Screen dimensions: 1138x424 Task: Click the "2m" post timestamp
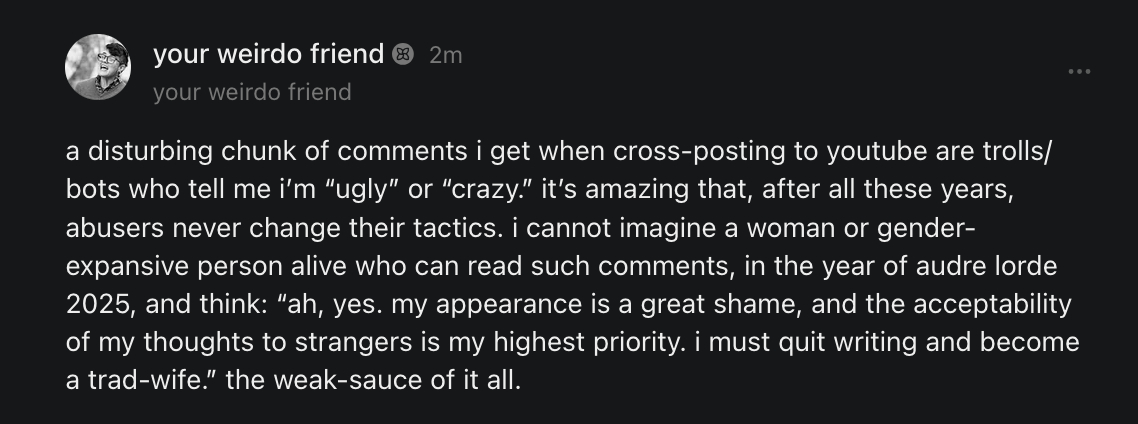click(x=445, y=56)
